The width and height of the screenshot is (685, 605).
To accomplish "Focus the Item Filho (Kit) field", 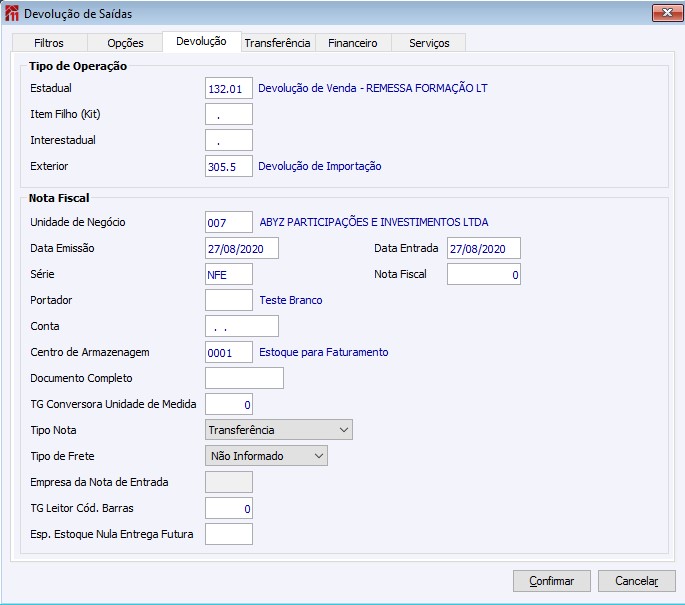I will pyautogui.click(x=229, y=114).
